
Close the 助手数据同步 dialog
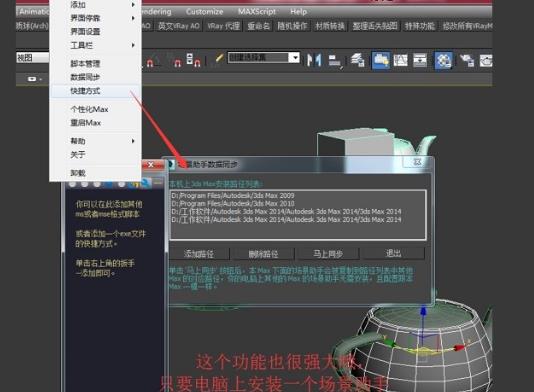click(417, 162)
